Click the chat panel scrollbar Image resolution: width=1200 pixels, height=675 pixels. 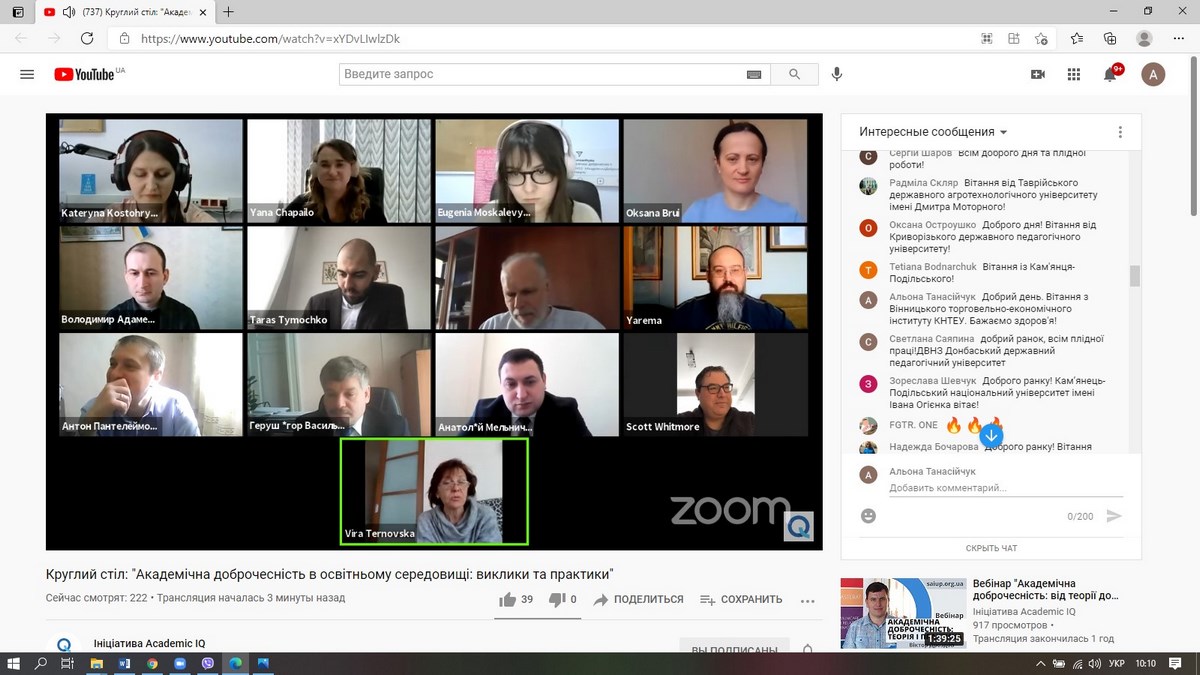click(x=1134, y=276)
